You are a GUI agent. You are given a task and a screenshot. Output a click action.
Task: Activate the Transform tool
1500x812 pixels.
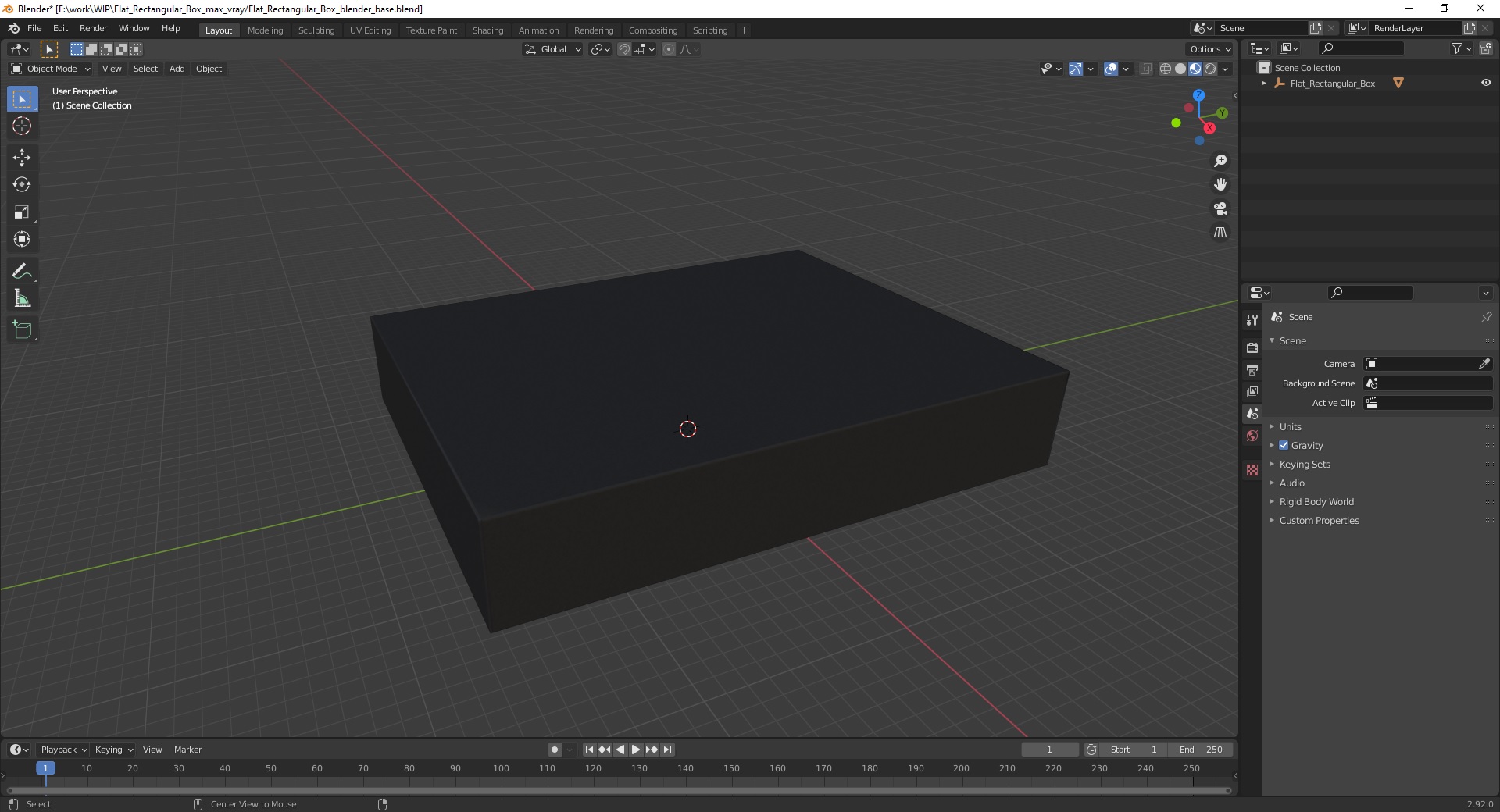tap(22, 240)
